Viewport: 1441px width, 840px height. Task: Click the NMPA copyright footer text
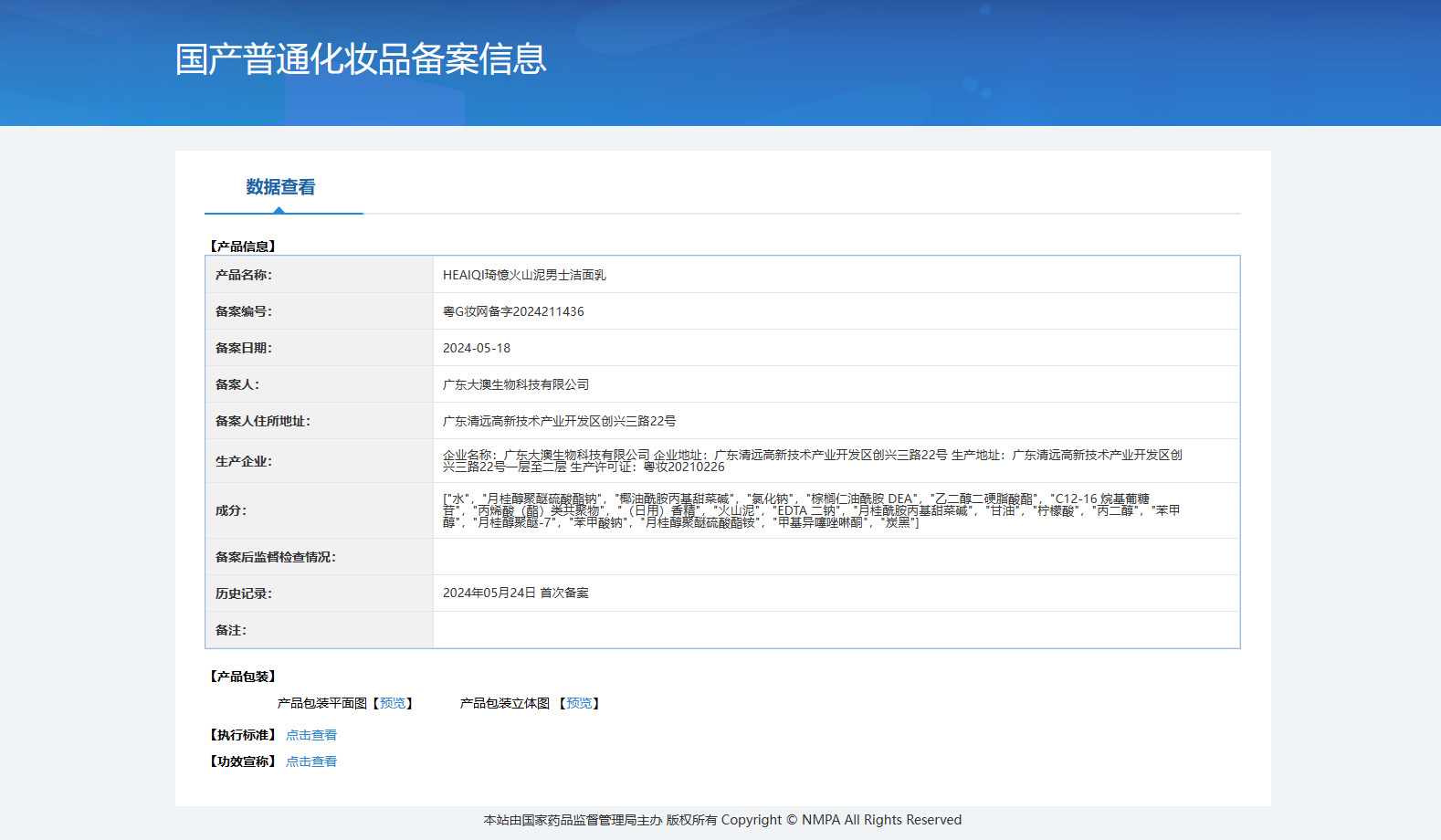click(722, 820)
